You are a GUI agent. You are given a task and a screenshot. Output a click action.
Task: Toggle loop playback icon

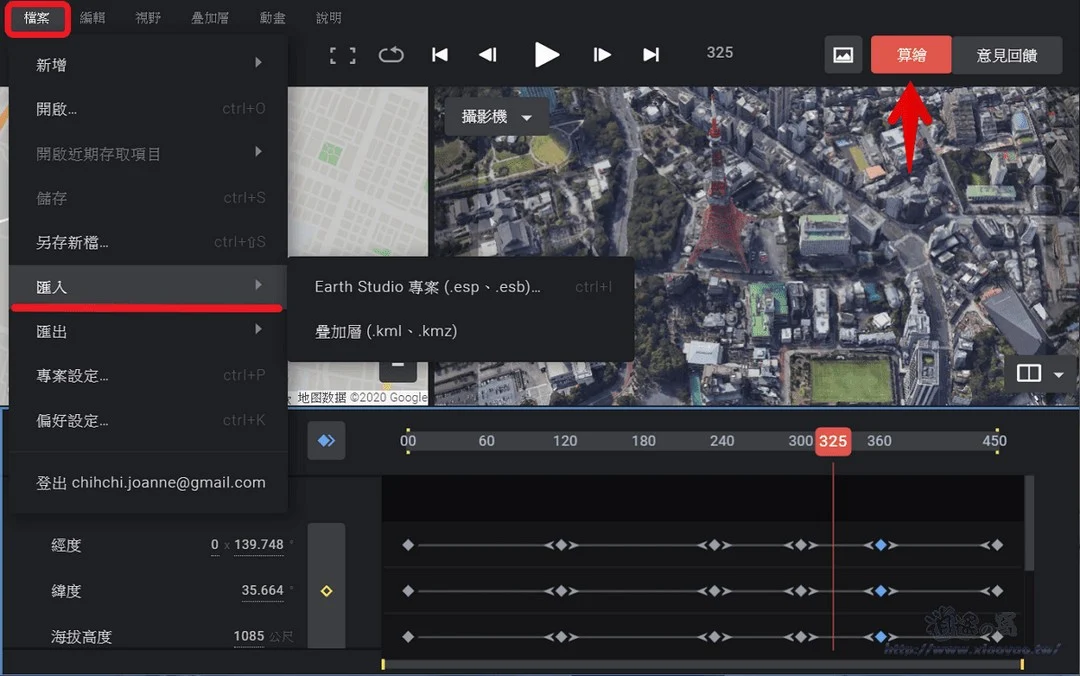391,54
